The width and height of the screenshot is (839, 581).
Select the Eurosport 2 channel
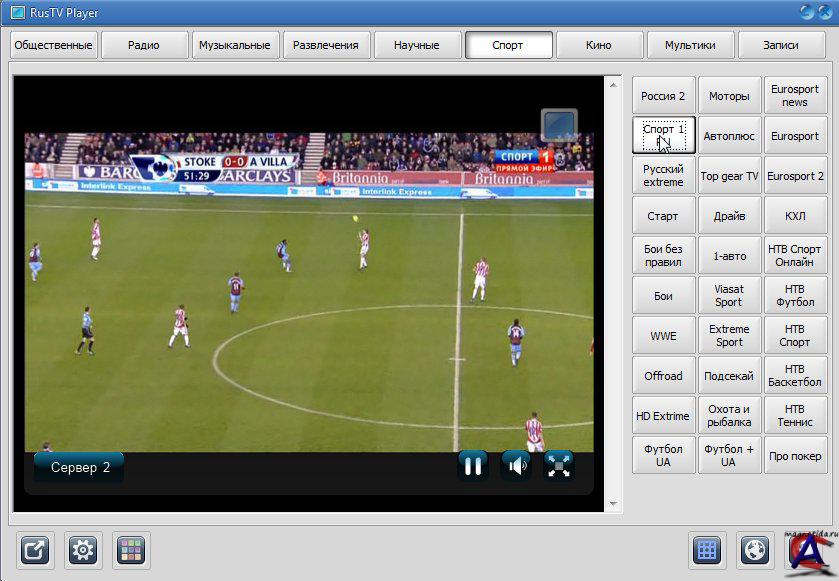[x=795, y=176]
